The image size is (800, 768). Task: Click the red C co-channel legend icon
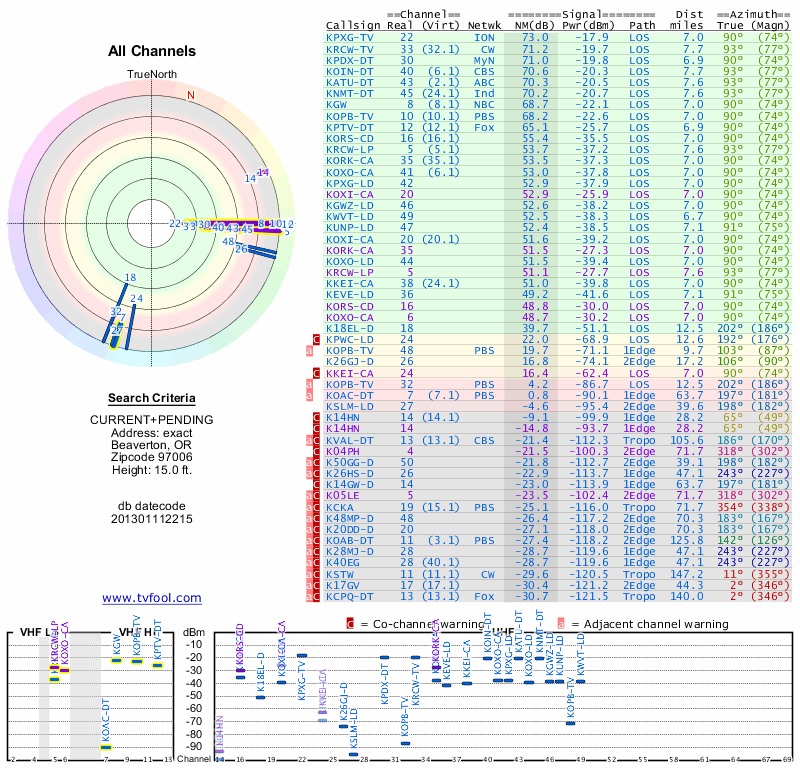pyautogui.click(x=350, y=624)
